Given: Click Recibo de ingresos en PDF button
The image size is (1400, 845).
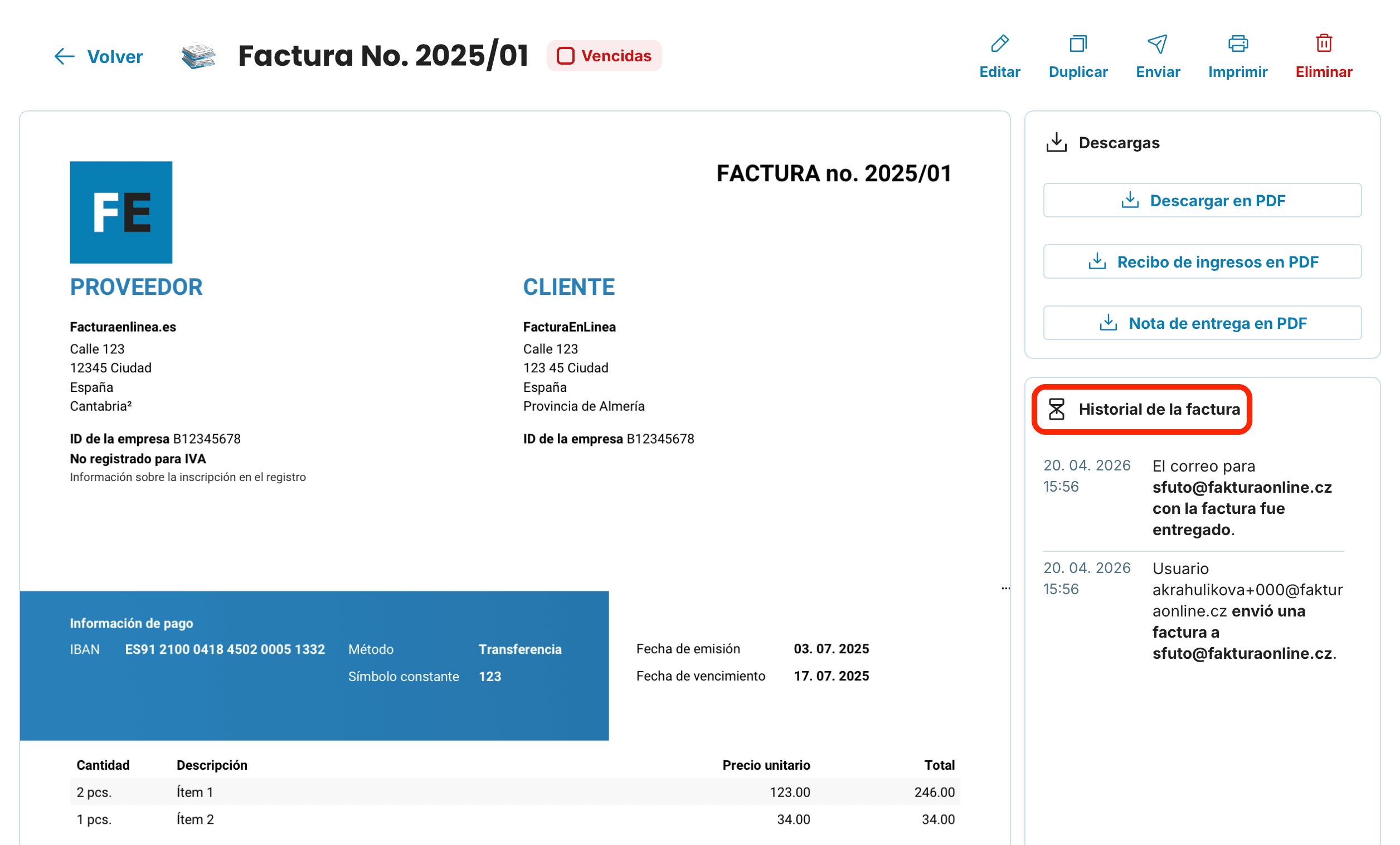Looking at the screenshot, I should pos(1202,261).
